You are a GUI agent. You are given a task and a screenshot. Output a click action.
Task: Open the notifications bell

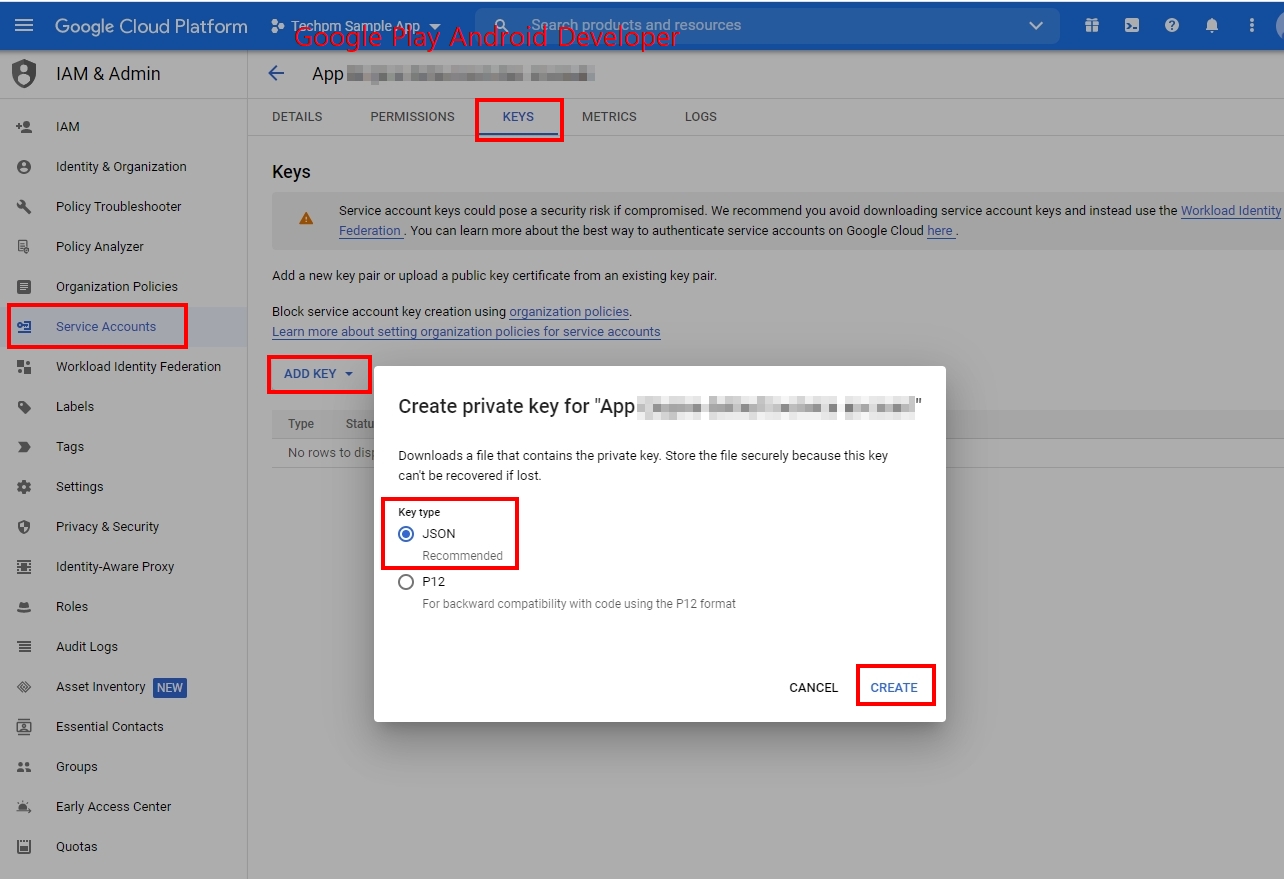point(1212,26)
